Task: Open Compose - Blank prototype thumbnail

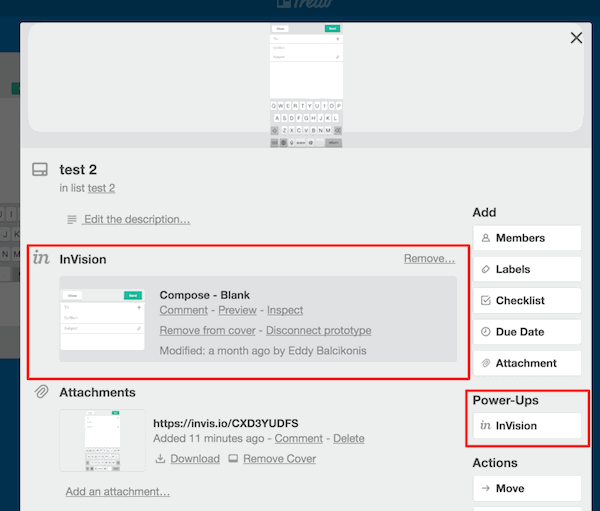Action: coord(103,319)
